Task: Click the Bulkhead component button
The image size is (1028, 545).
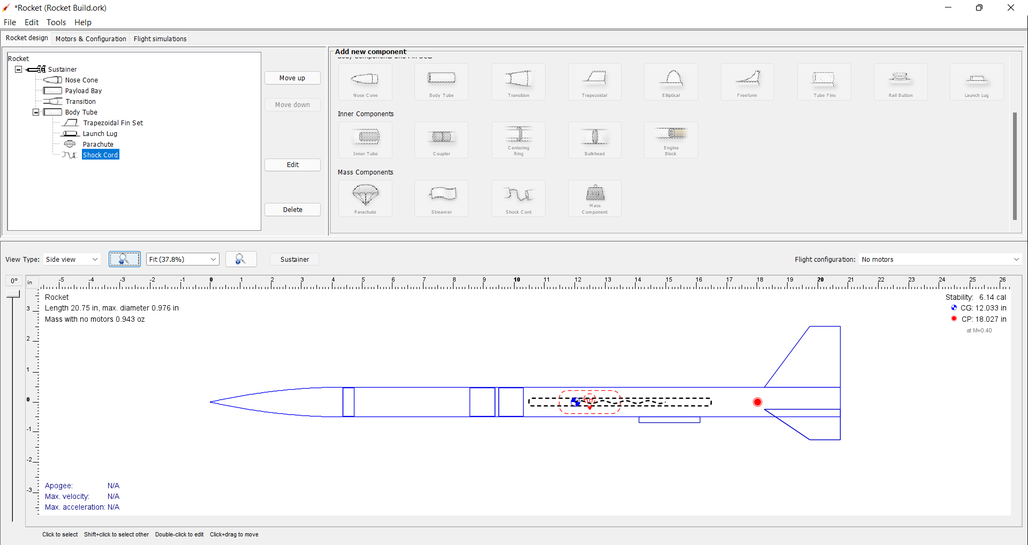Action: (x=595, y=140)
